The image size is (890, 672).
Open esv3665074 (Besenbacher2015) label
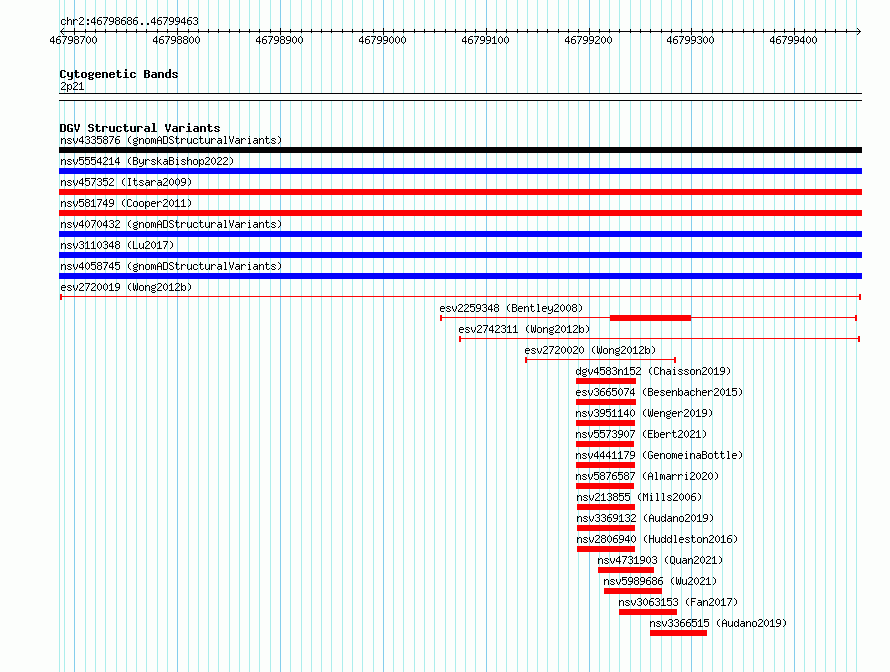pos(659,392)
